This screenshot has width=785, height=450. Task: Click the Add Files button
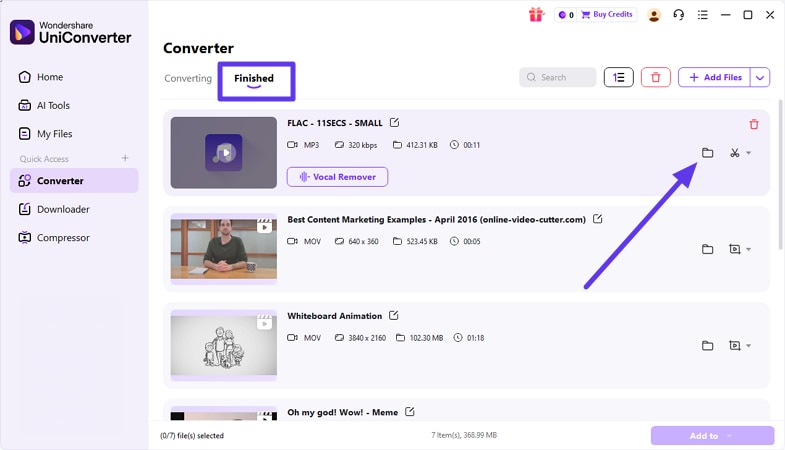click(715, 78)
